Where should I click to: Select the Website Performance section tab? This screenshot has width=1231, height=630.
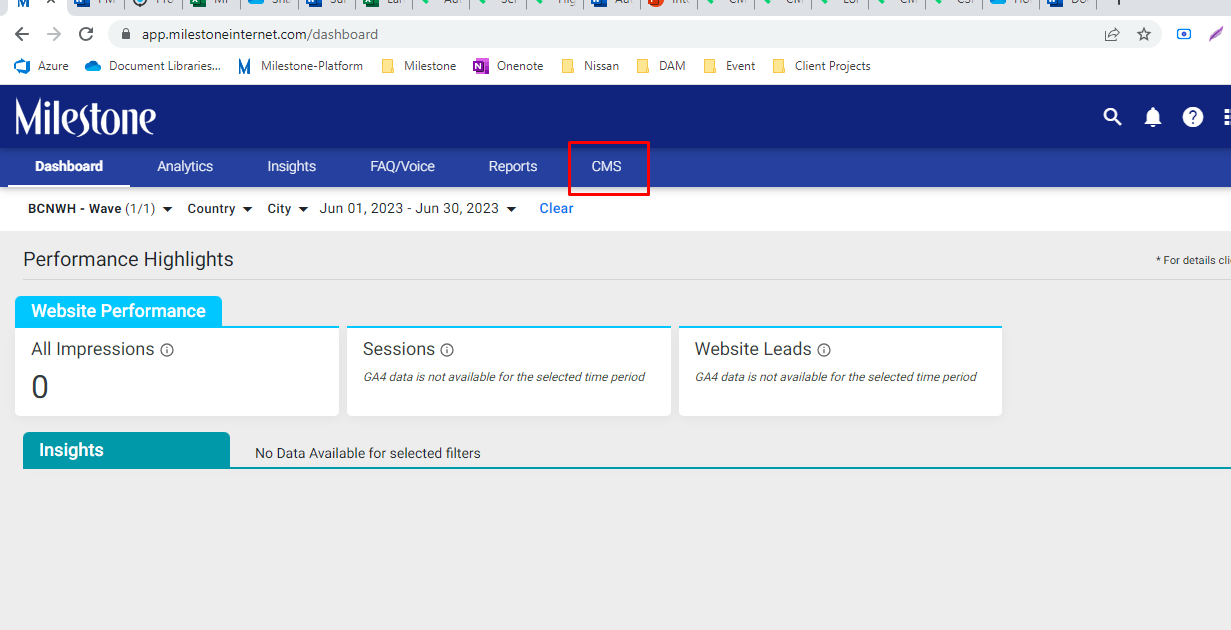click(x=118, y=311)
